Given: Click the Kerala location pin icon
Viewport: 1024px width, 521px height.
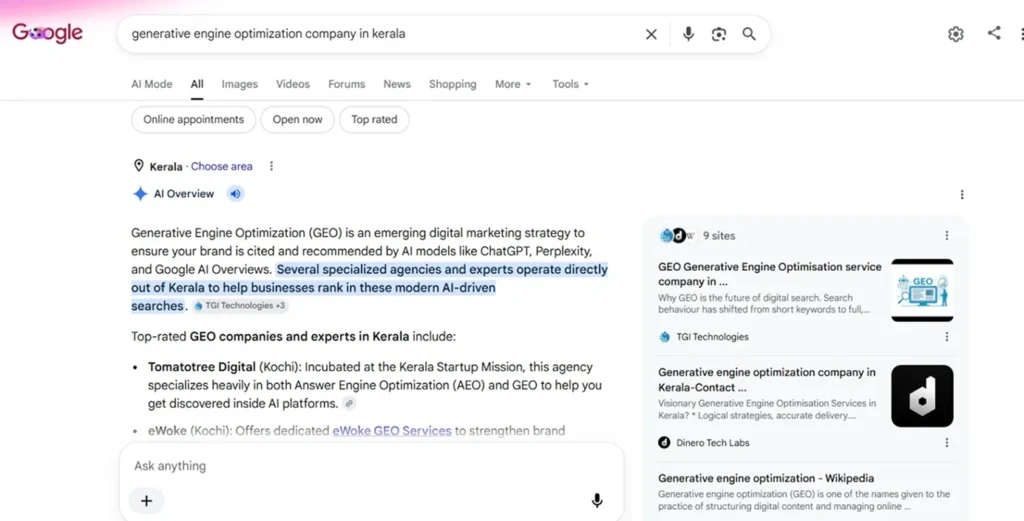Looking at the screenshot, I should click(x=138, y=166).
